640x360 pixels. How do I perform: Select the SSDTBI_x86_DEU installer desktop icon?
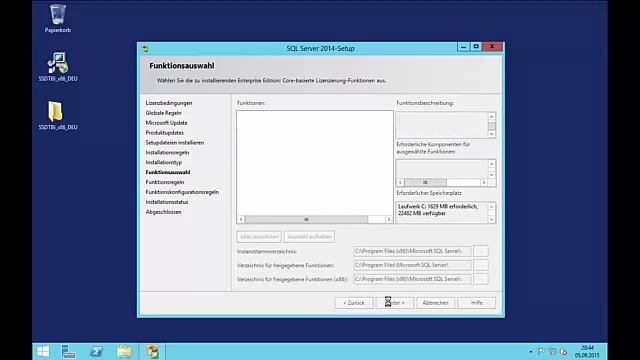(x=58, y=67)
